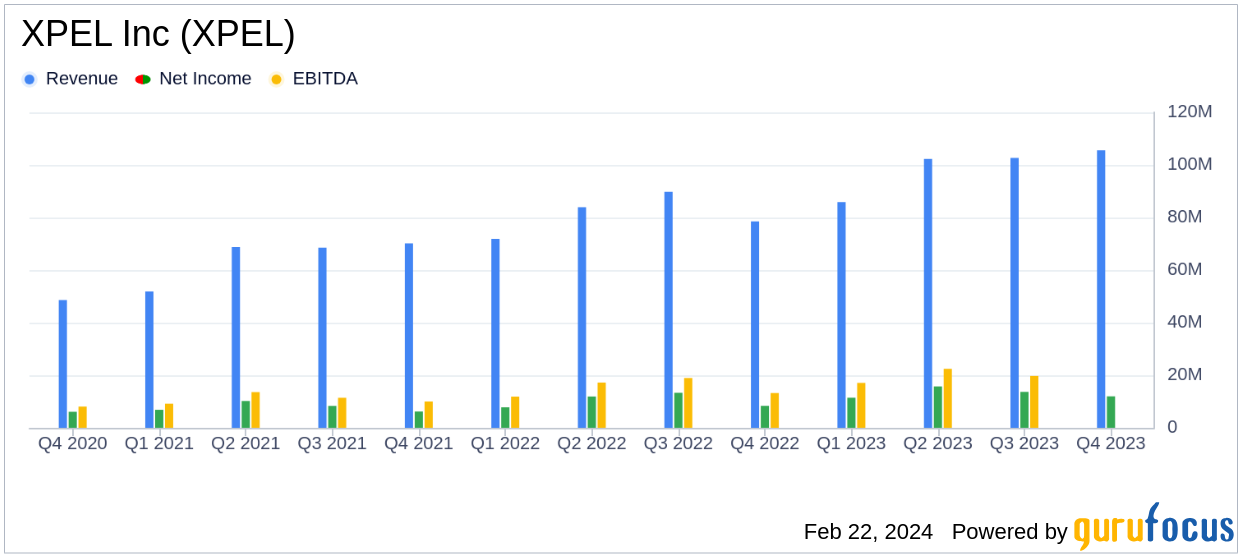Select the Q2 2022 blue revenue bar
1242x557 pixels.
582,318
